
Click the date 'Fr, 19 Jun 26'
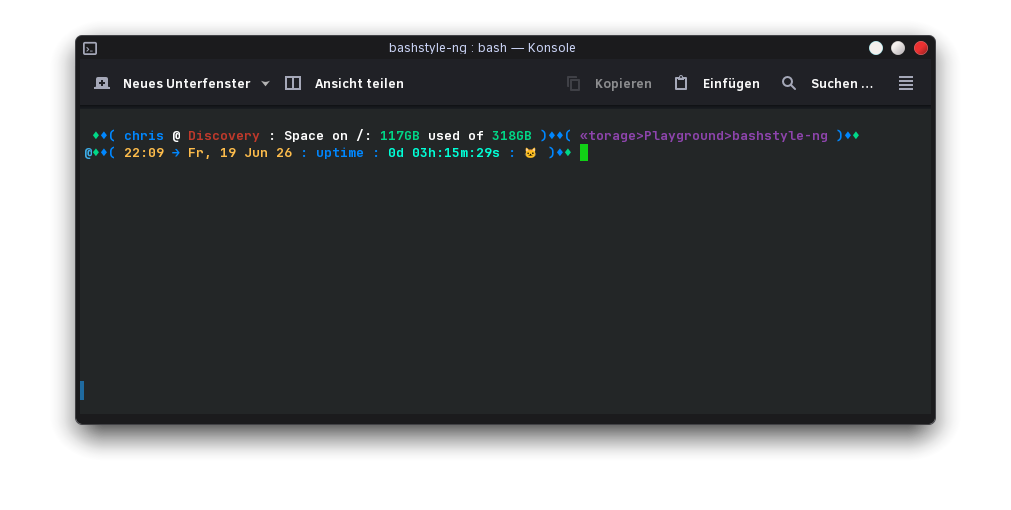240,153
